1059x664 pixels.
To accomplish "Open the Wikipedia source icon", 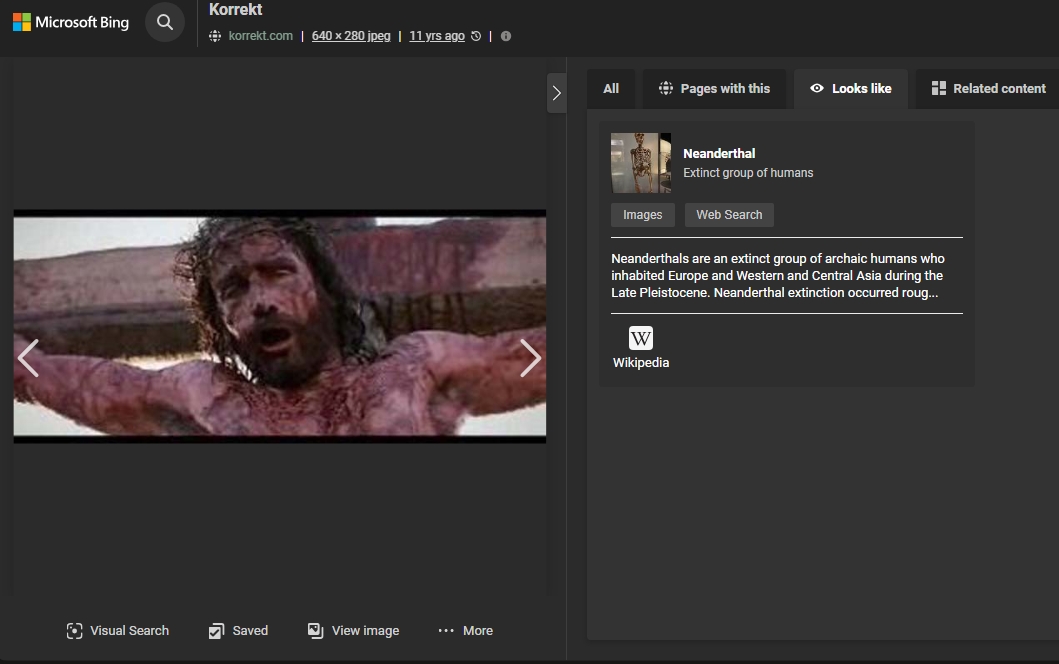I will pos(641,338).
